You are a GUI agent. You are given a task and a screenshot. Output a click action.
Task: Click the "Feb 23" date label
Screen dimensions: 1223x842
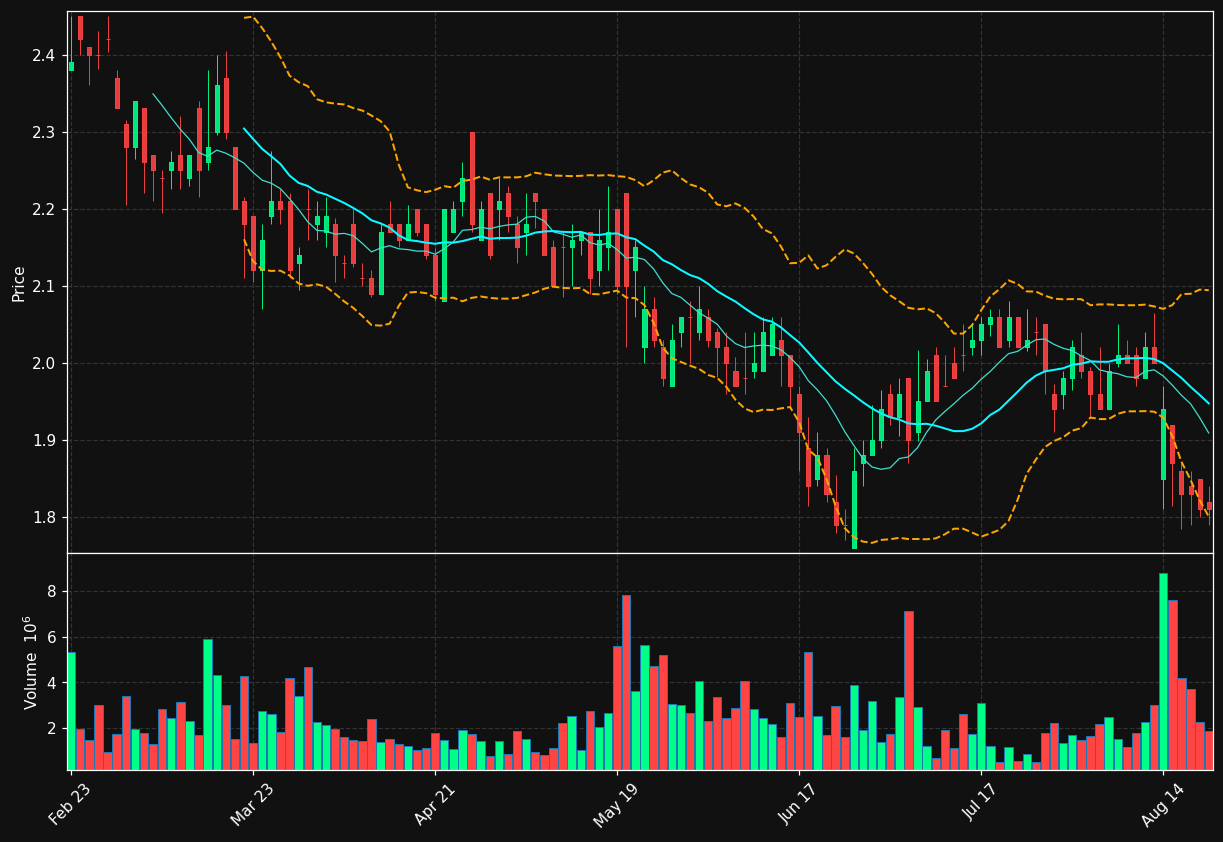[x=69, y=807]
